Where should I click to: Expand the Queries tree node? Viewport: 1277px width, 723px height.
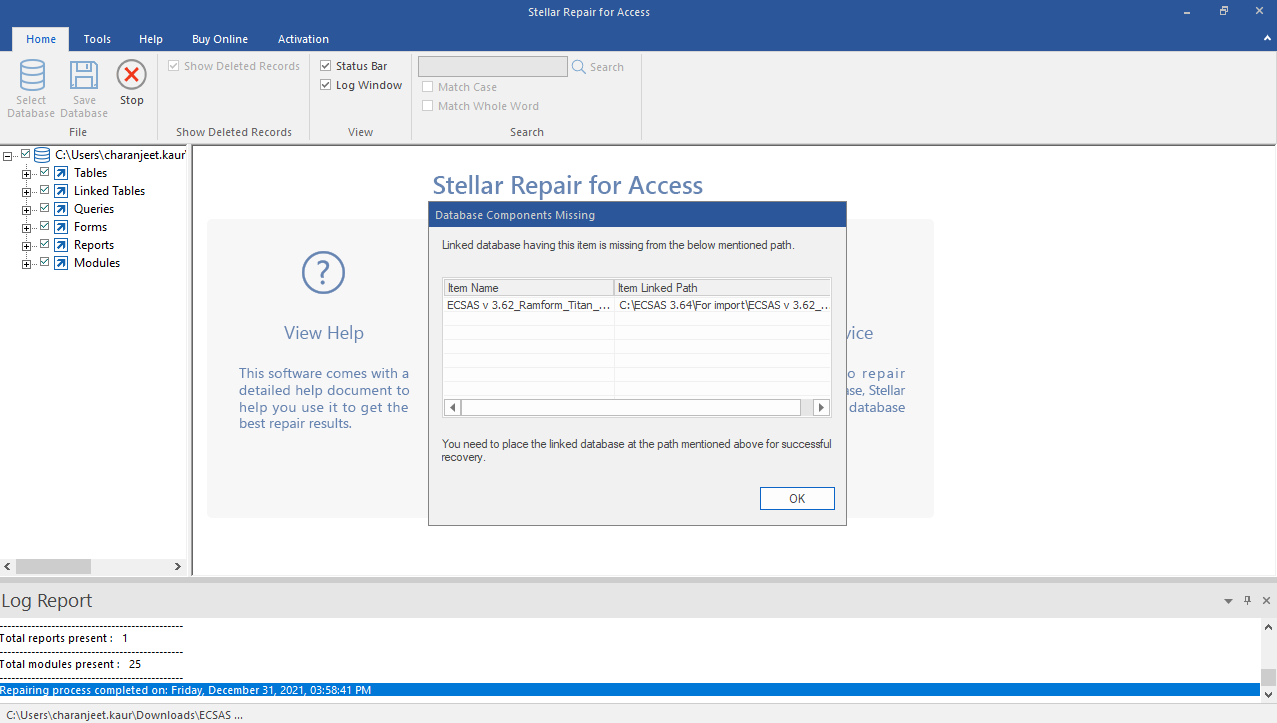point(27,210)
